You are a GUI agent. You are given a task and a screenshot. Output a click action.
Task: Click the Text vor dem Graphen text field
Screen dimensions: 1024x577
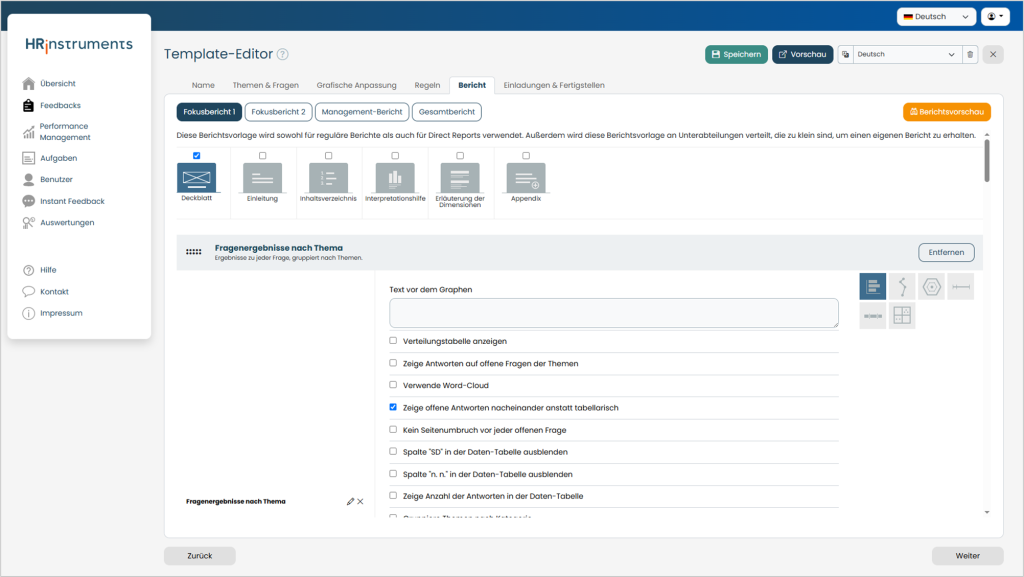(x=614, y=313)
